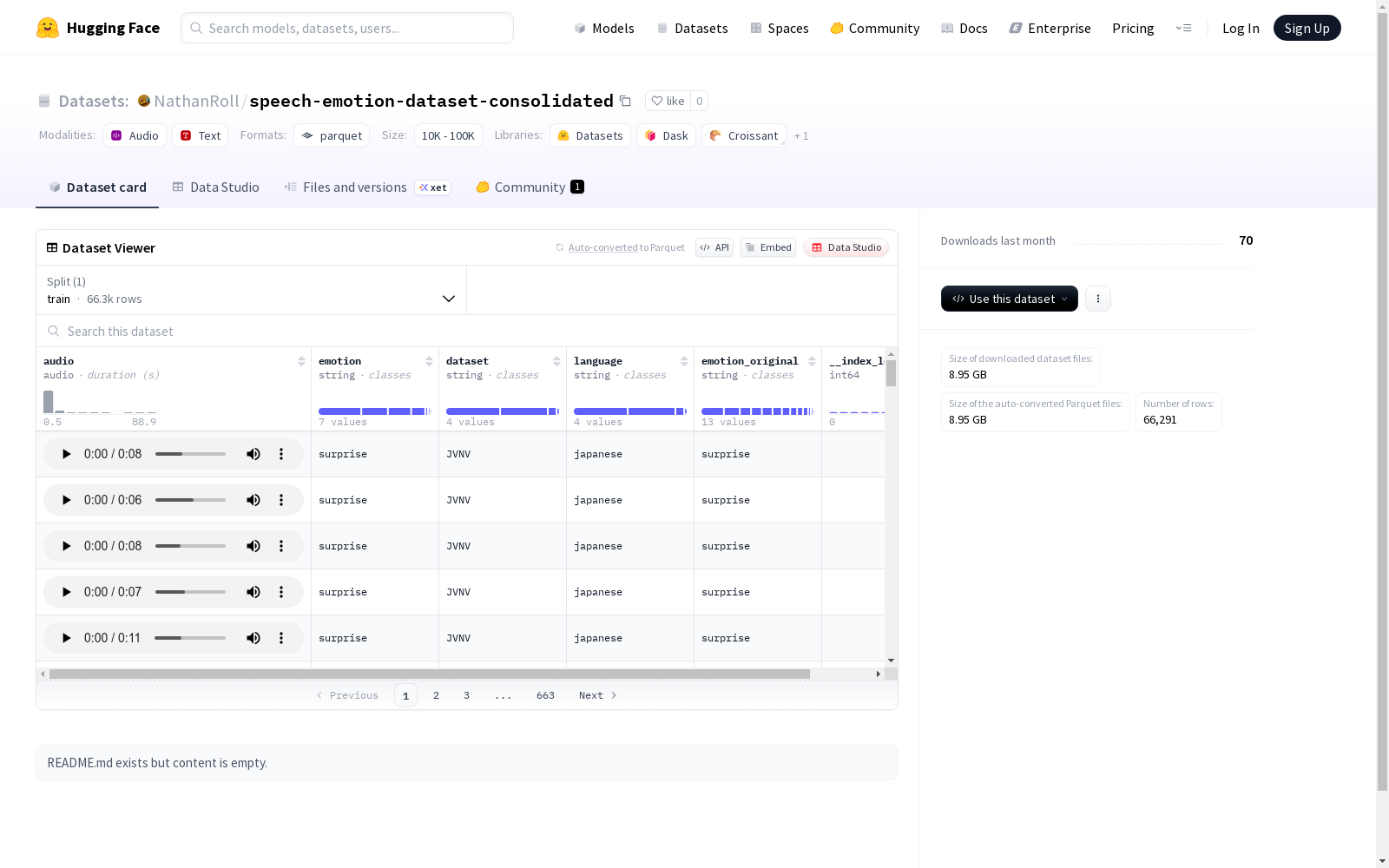Play the audio clip with 0:07 duration

click(x=67, y=592)
